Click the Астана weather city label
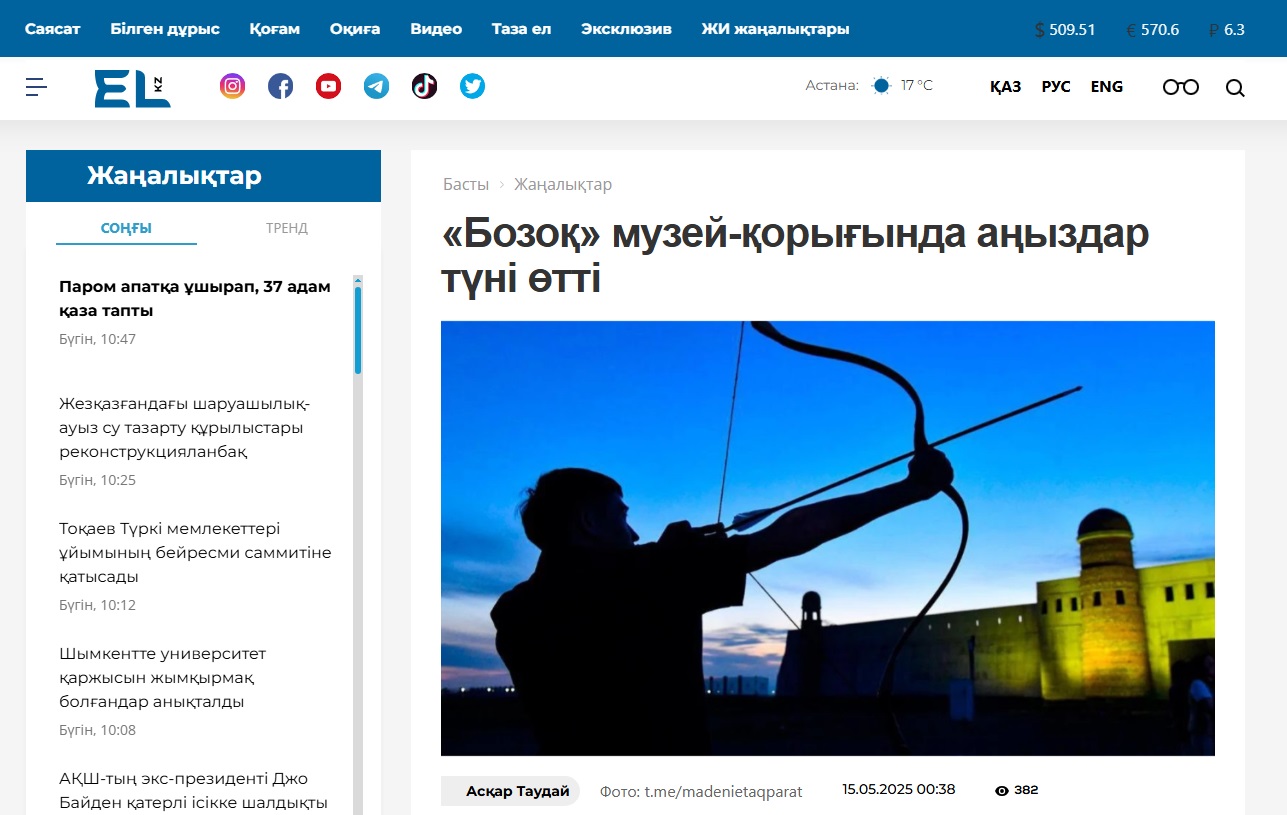1287x815 pixels. tap(832, 86)
